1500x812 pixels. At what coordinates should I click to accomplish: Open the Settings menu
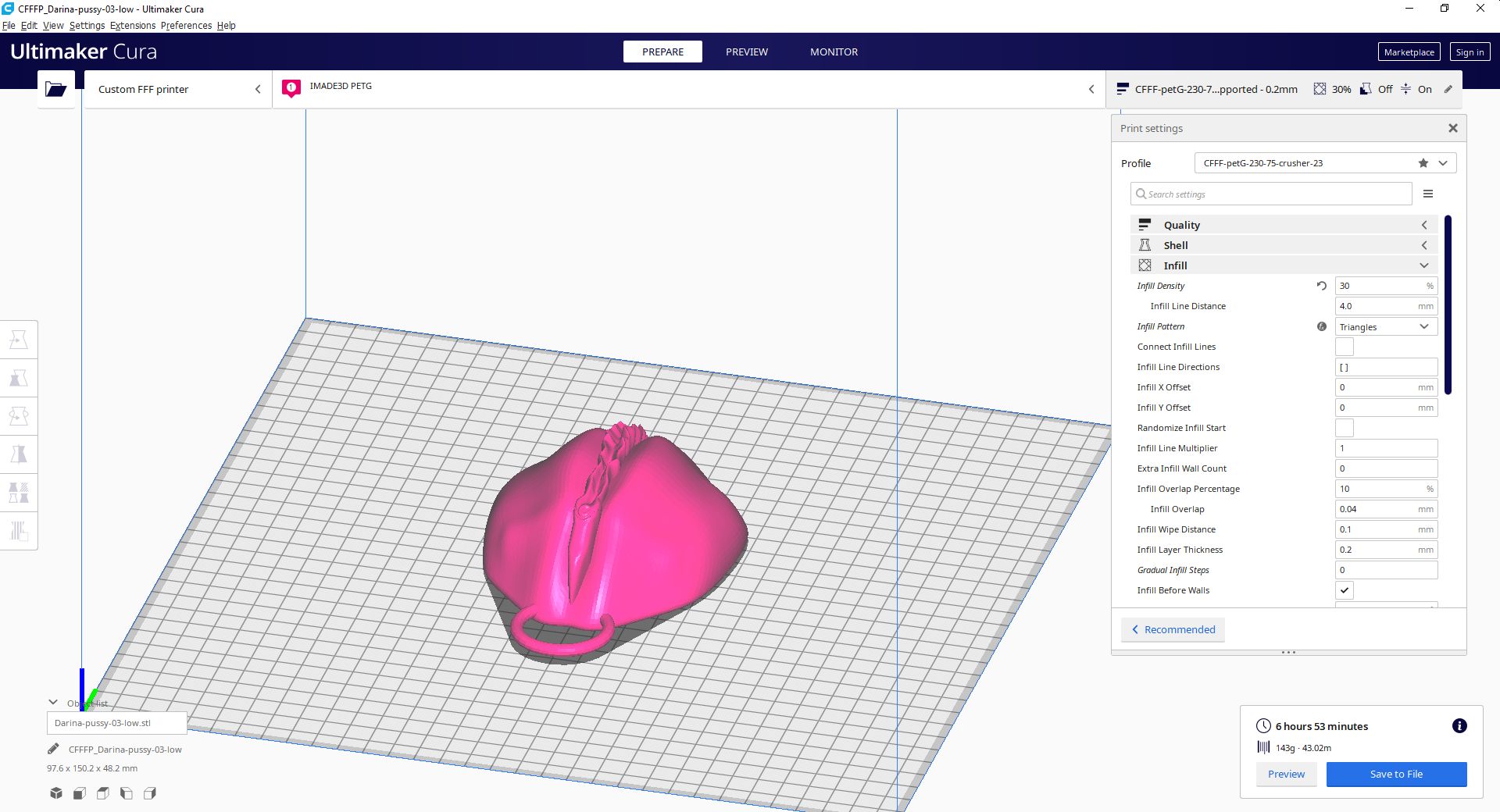[87, 26]
